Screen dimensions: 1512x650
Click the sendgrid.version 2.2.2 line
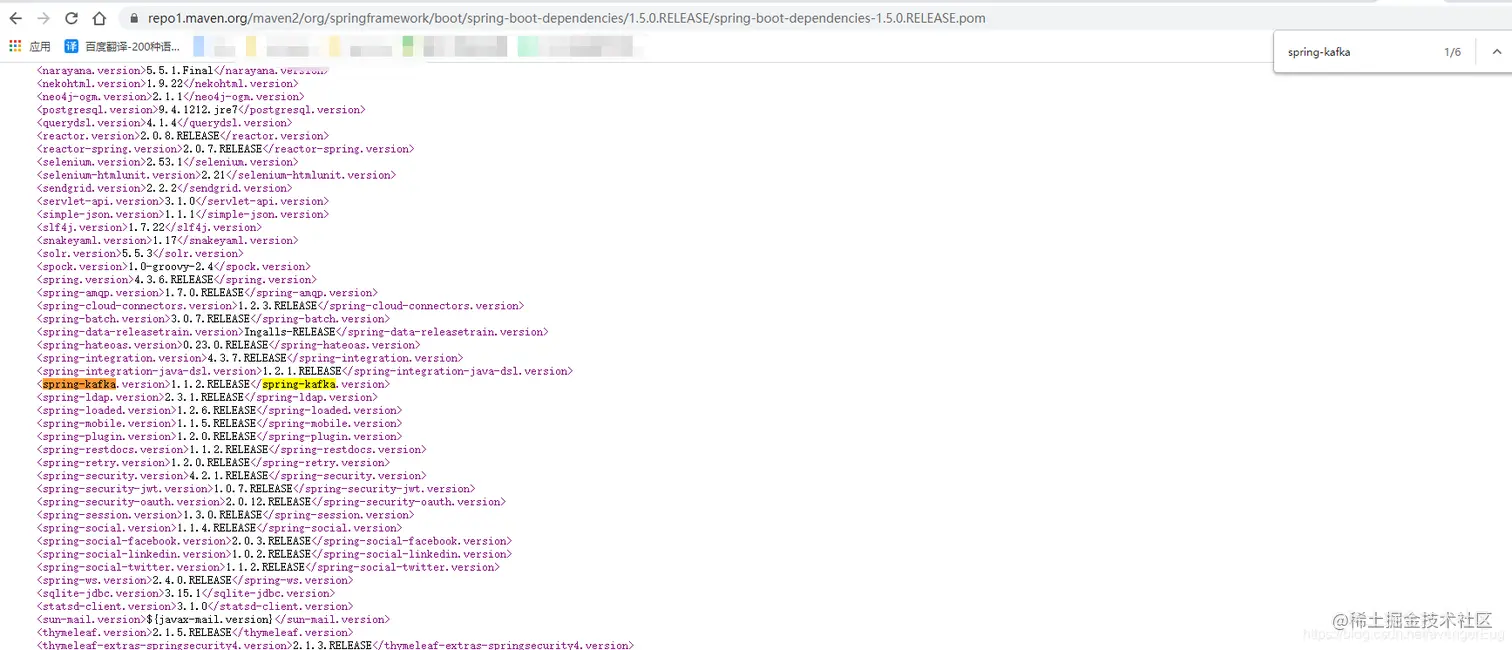[x=164, y=188]
